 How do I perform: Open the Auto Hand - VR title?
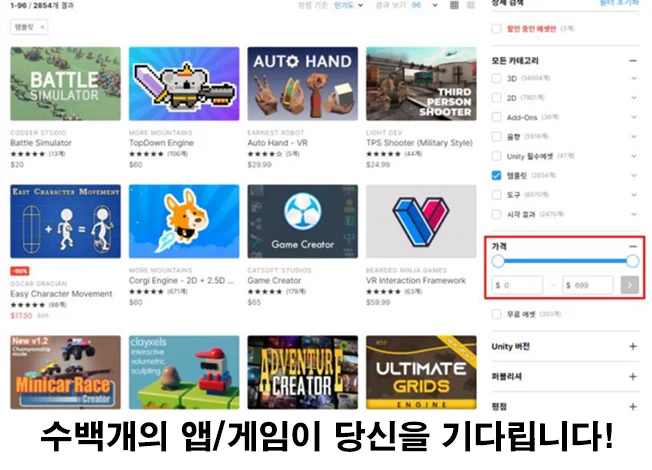[277, 143]
